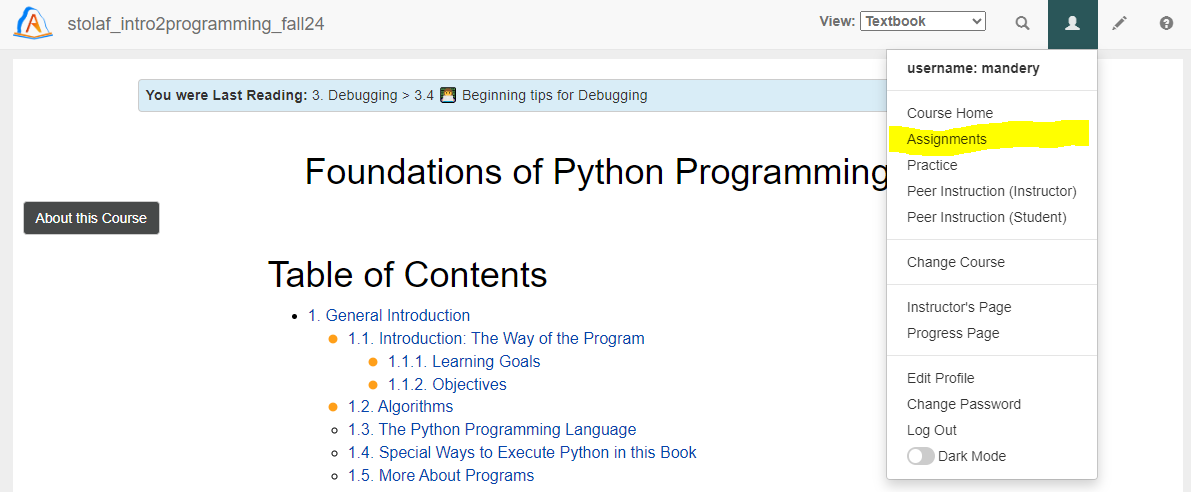The width and height of the screenshot is (1191, 492).
Task: Click 'You were Last Reading:' label
Action: coord(226,96)
